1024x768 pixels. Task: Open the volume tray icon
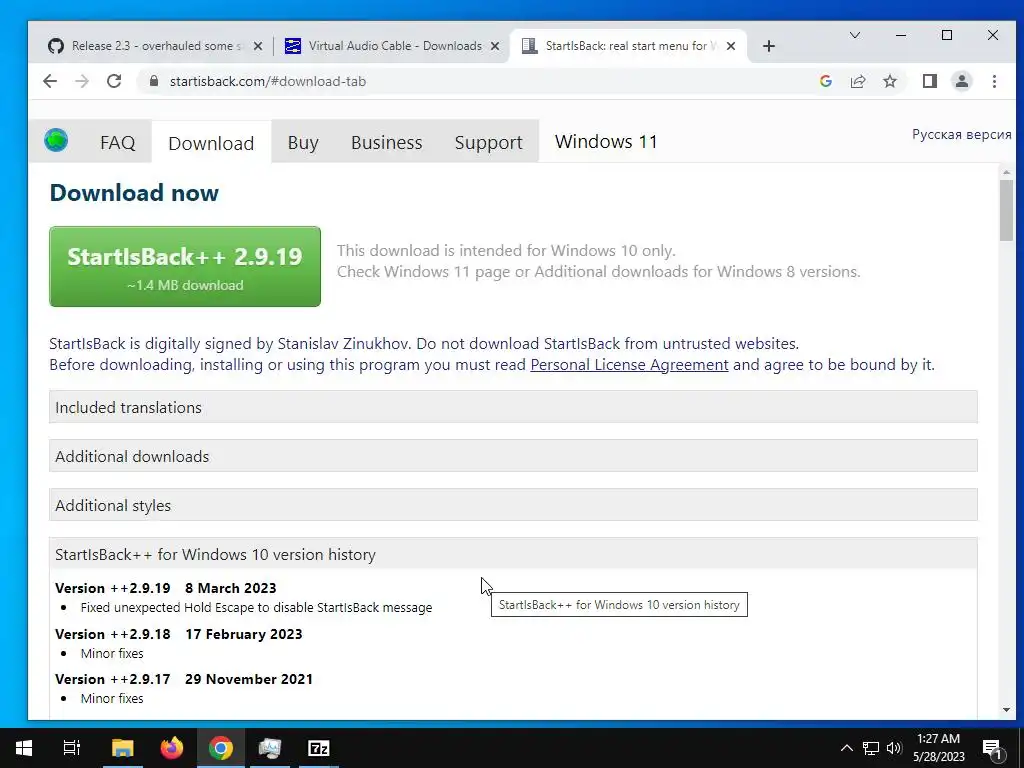(x=894, y=748)
